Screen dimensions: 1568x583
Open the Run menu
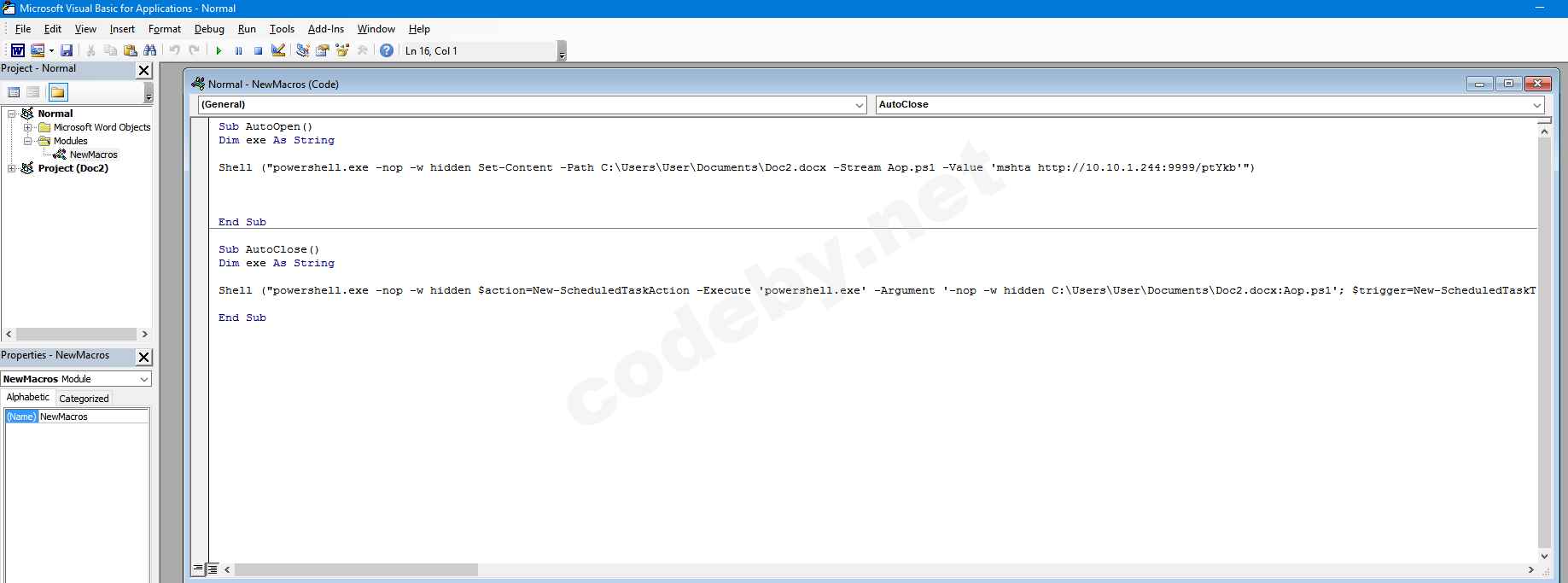point(247,29)
